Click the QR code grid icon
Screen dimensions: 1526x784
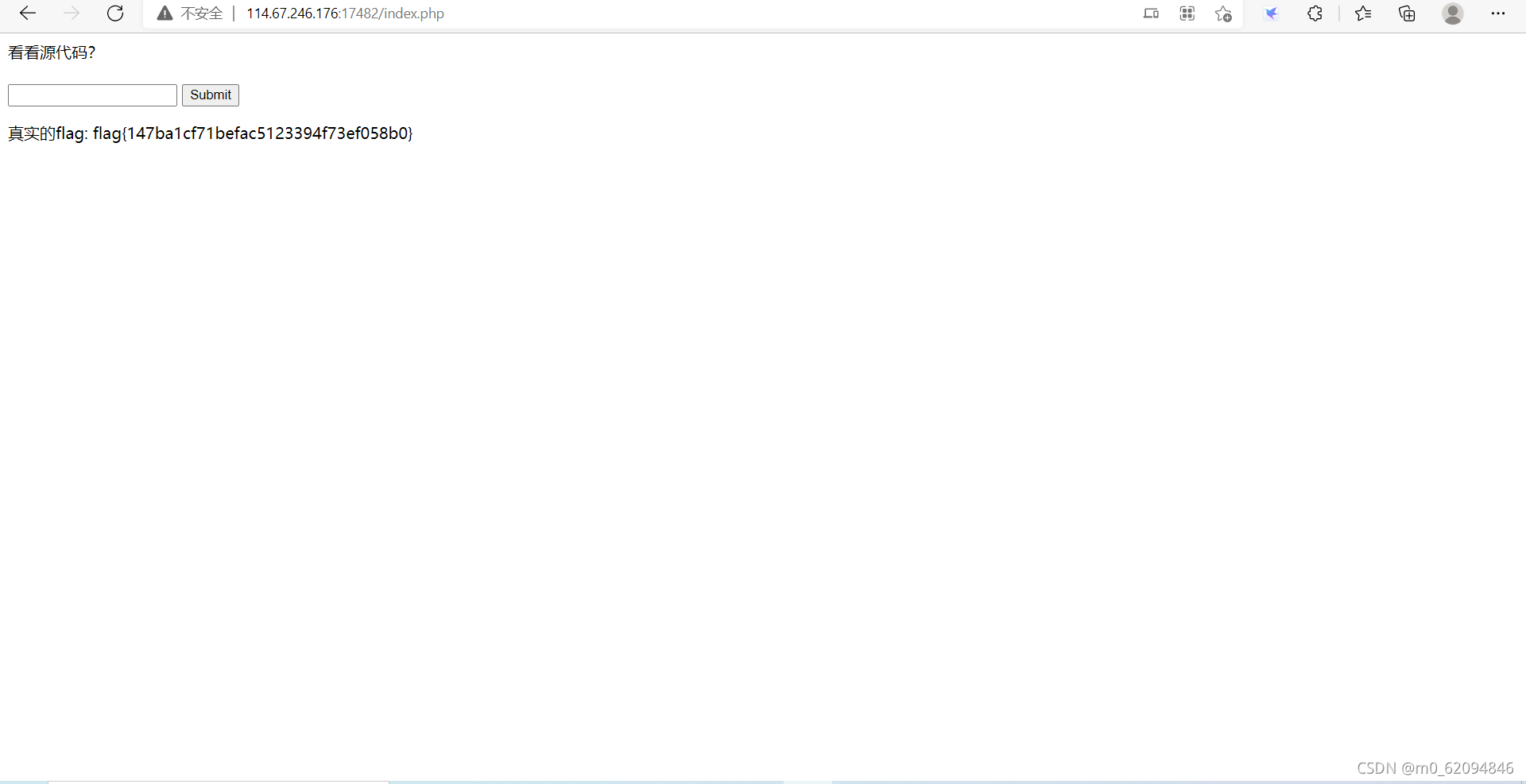(1187, 14)
